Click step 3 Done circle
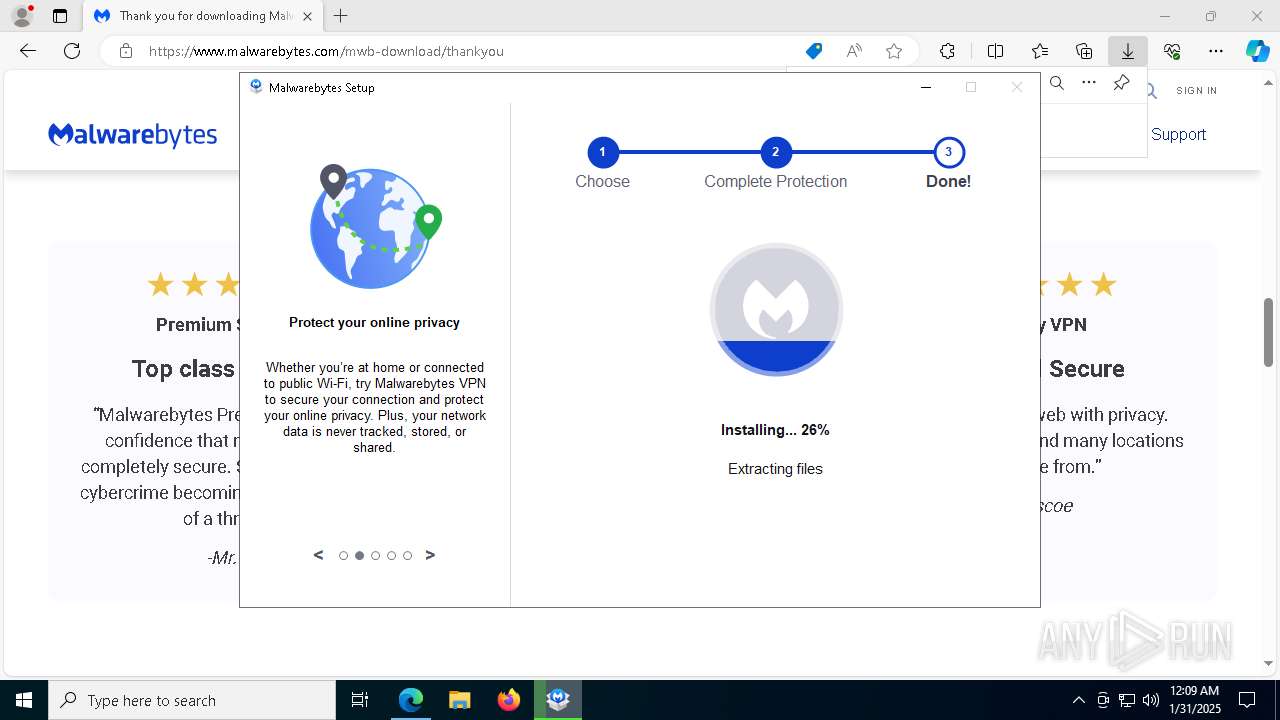 tap(948, 152)
